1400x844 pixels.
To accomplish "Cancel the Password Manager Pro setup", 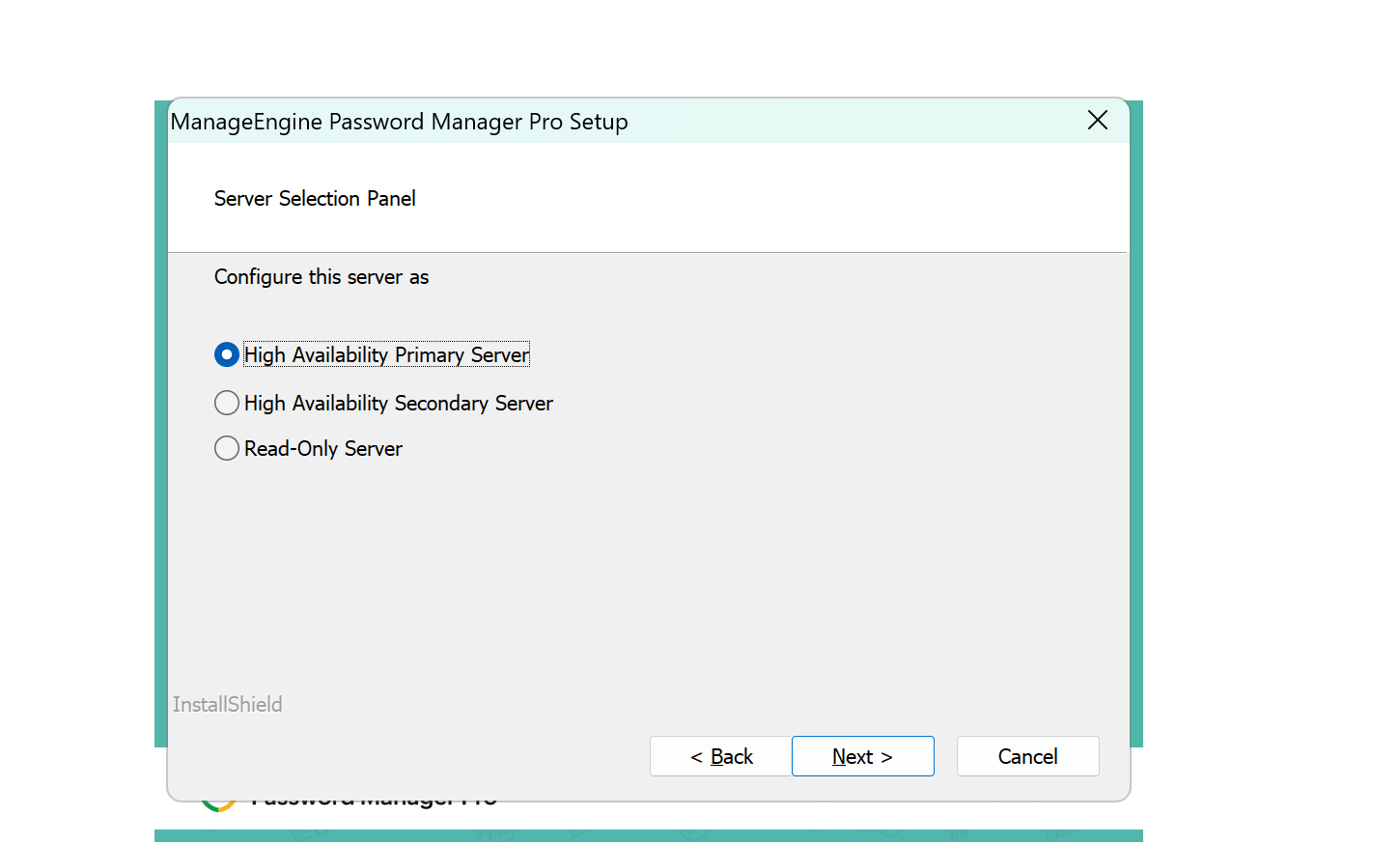I will point(1027,756).
